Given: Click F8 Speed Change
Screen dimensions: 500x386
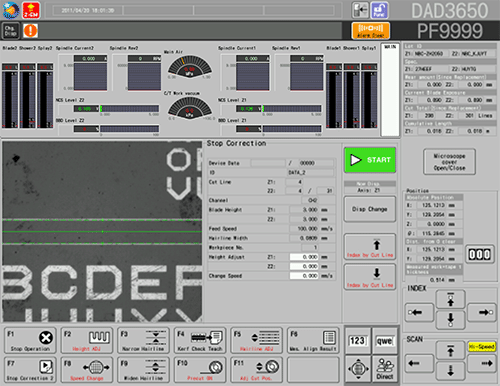Looking at the screenshot, I should [87, 370].
